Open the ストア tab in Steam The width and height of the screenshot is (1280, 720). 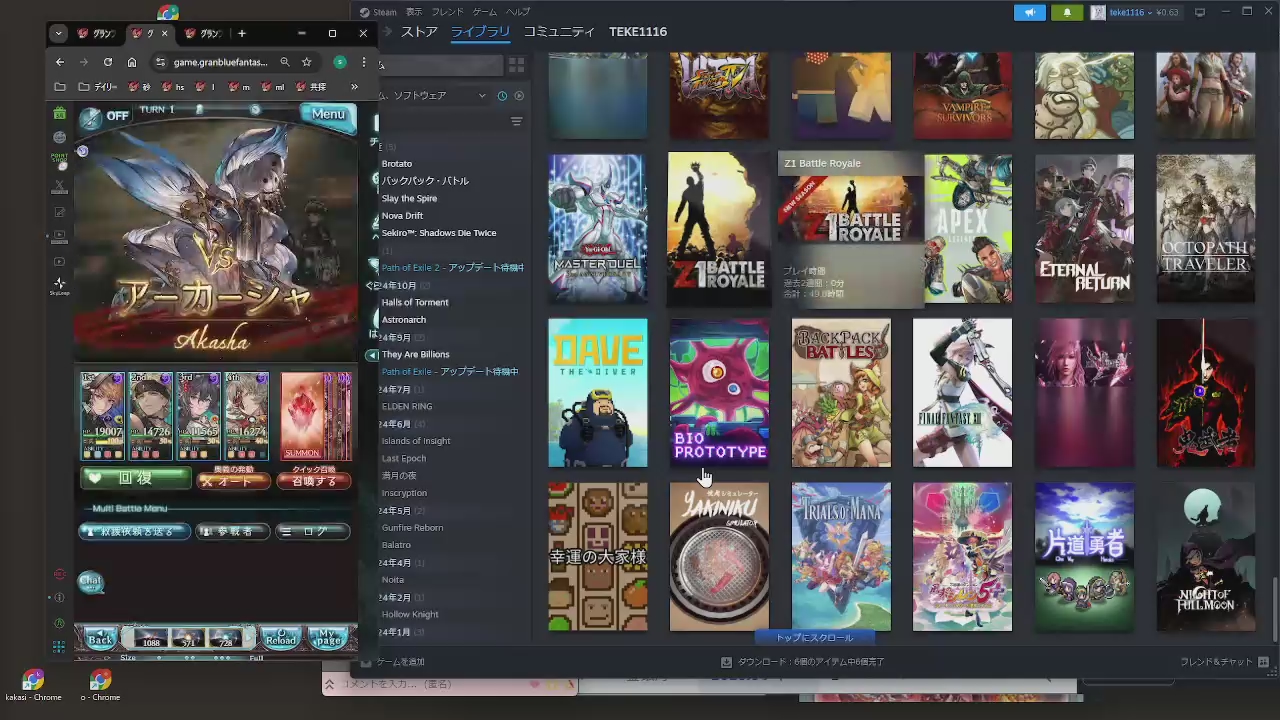(419, 32)
